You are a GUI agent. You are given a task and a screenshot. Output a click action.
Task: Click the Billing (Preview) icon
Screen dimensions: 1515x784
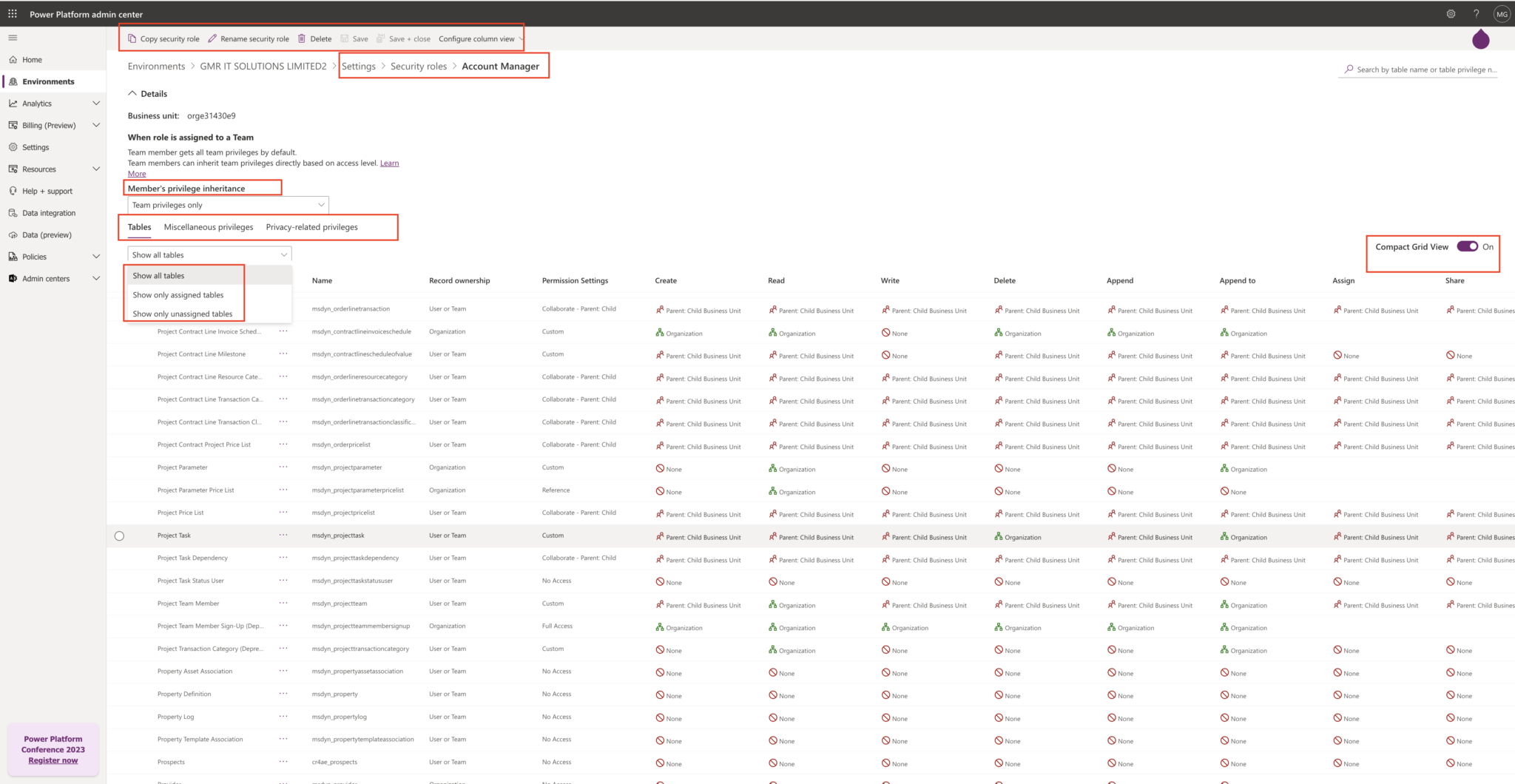tap(13, 125)
